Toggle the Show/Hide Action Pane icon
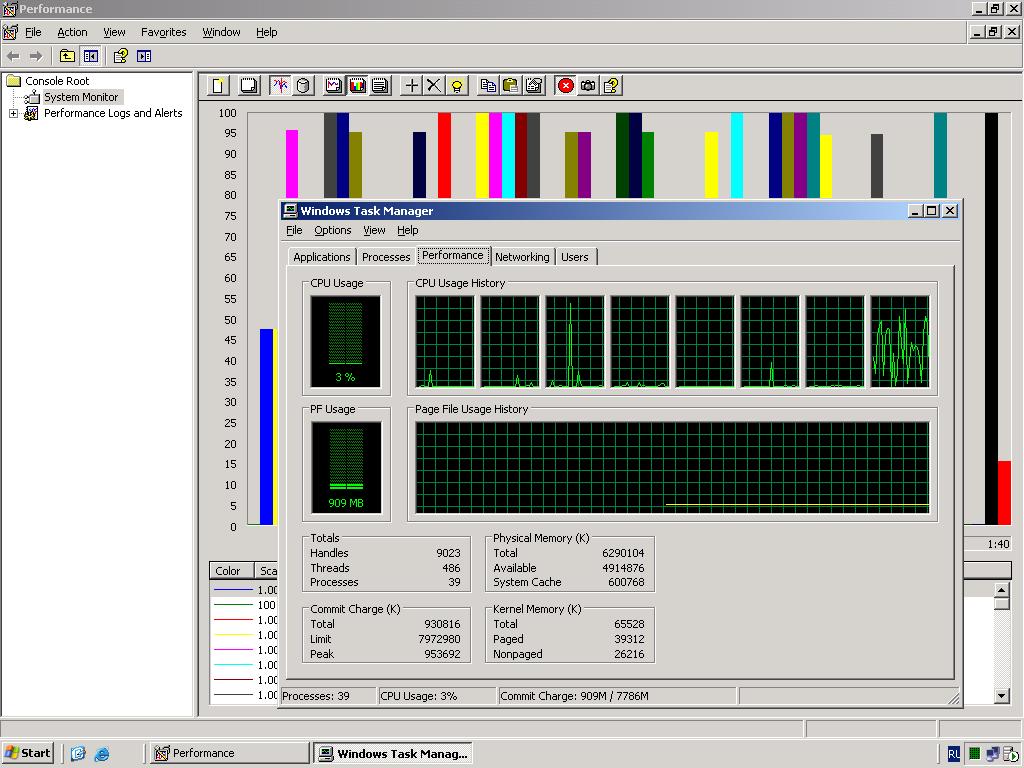 point(144,56)
